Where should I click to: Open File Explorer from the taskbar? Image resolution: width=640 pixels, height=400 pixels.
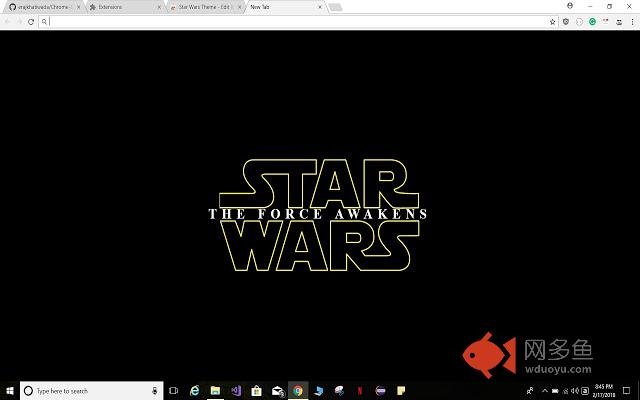215,390
